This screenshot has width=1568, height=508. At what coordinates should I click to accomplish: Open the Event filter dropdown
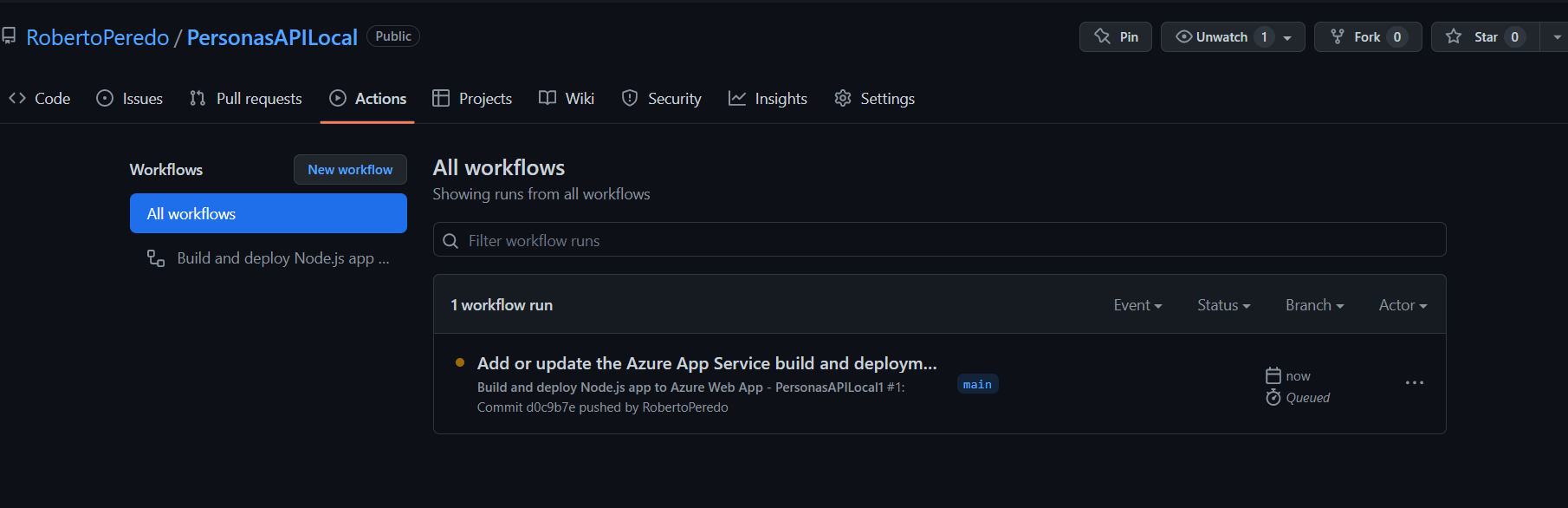pos(1137,305)
